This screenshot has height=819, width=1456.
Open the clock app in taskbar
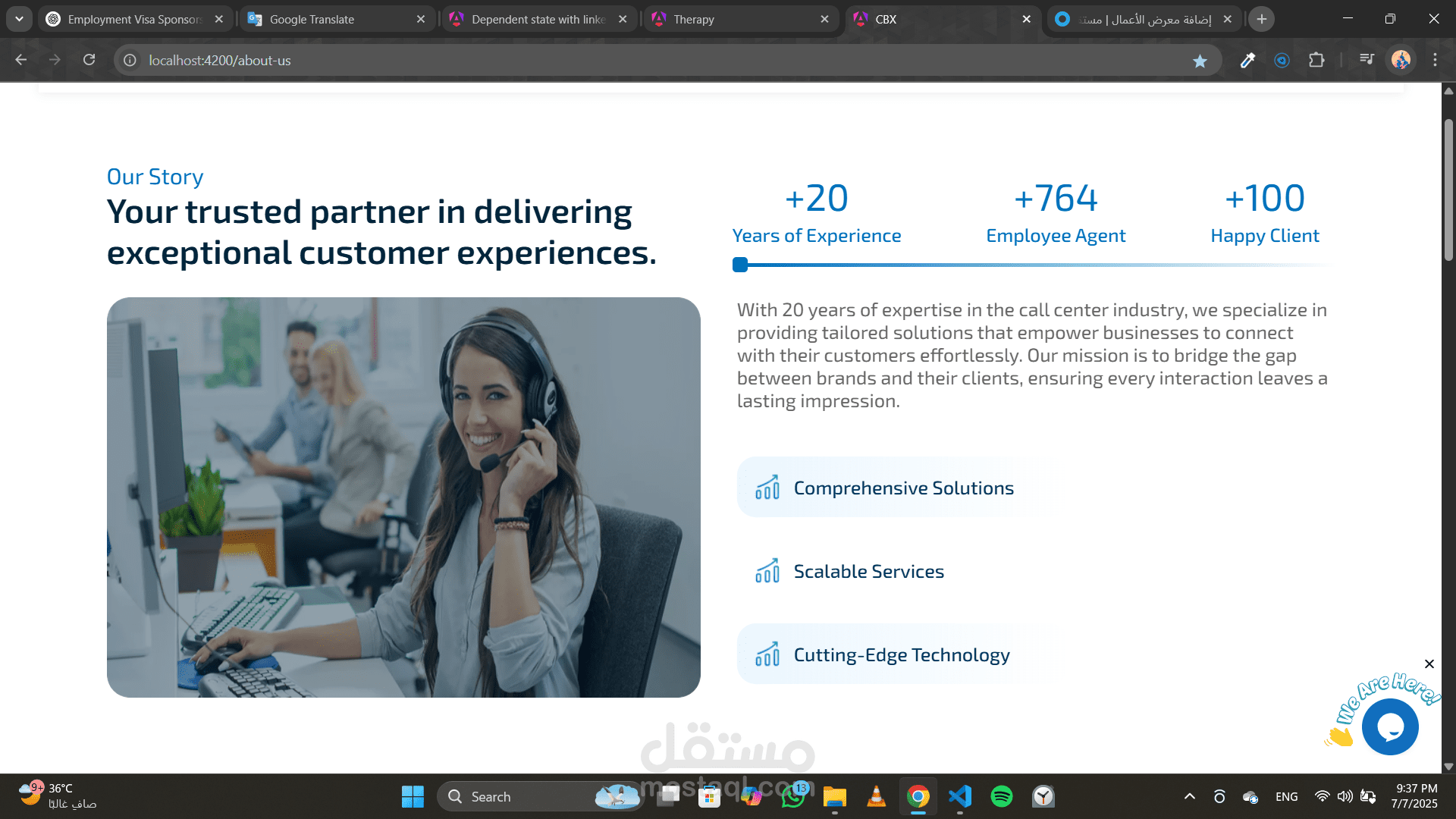pos(1043,796)
